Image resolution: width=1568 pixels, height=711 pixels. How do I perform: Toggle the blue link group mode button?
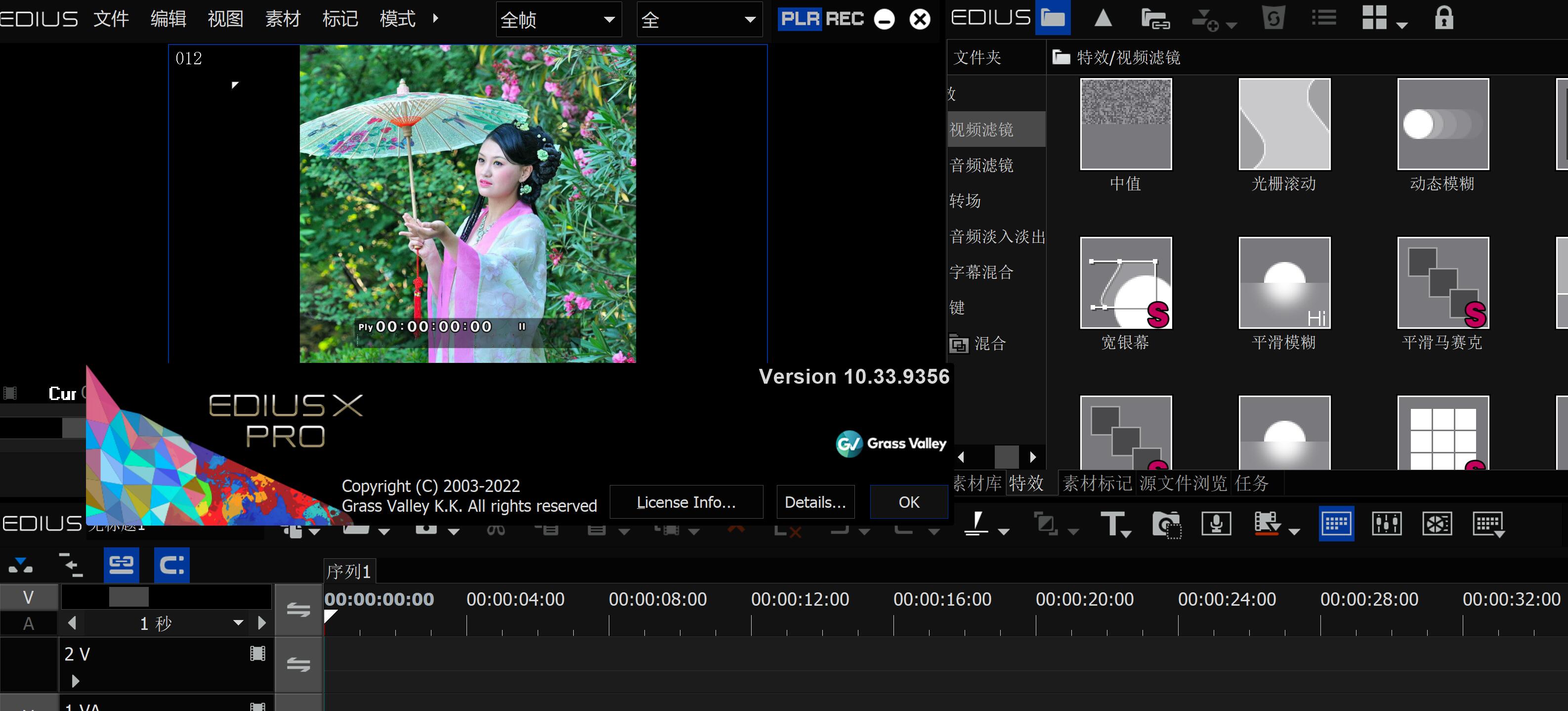pos(121,565)
